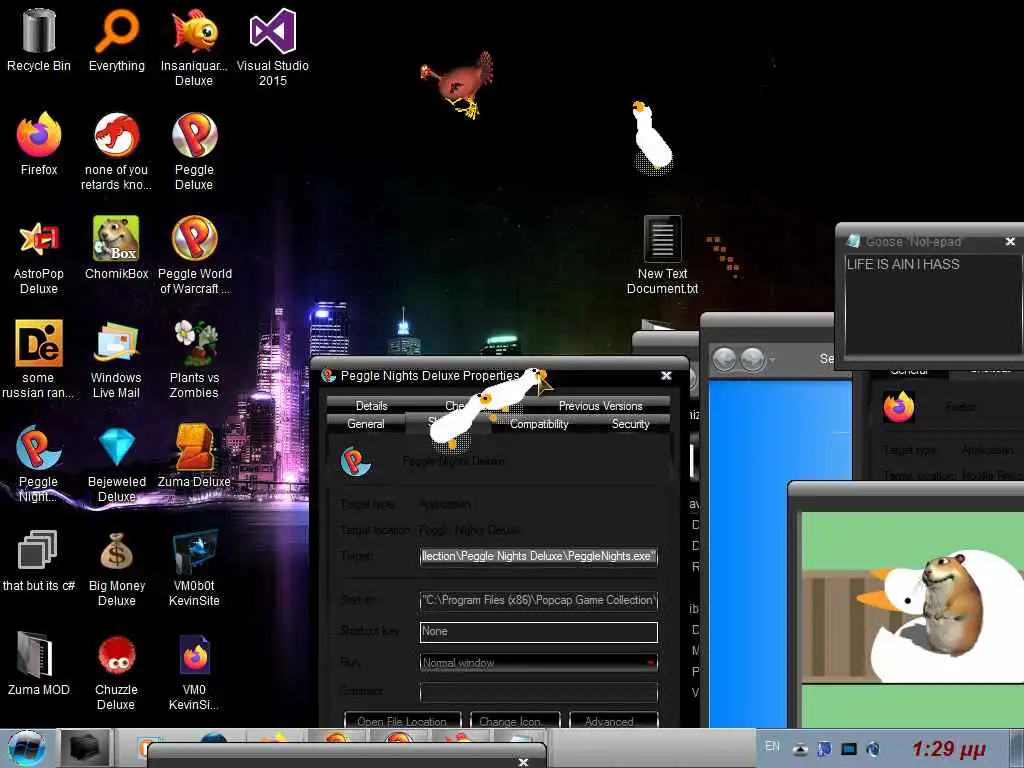The height and width of the screenshot is (768, 1024).
Task: Click the Advanced button in Properties
Action: pos(613,721)
